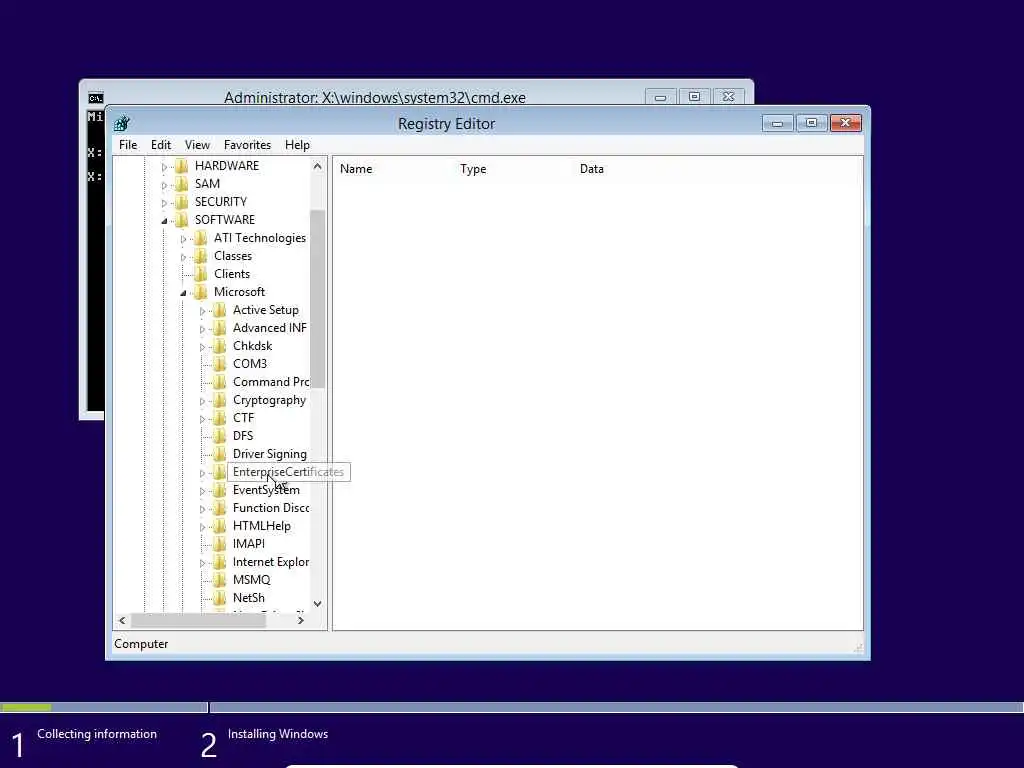This screenshot has width=1024, height=768.
Task: Select the COM3 folder icon
Action: (x=219, y=364)
